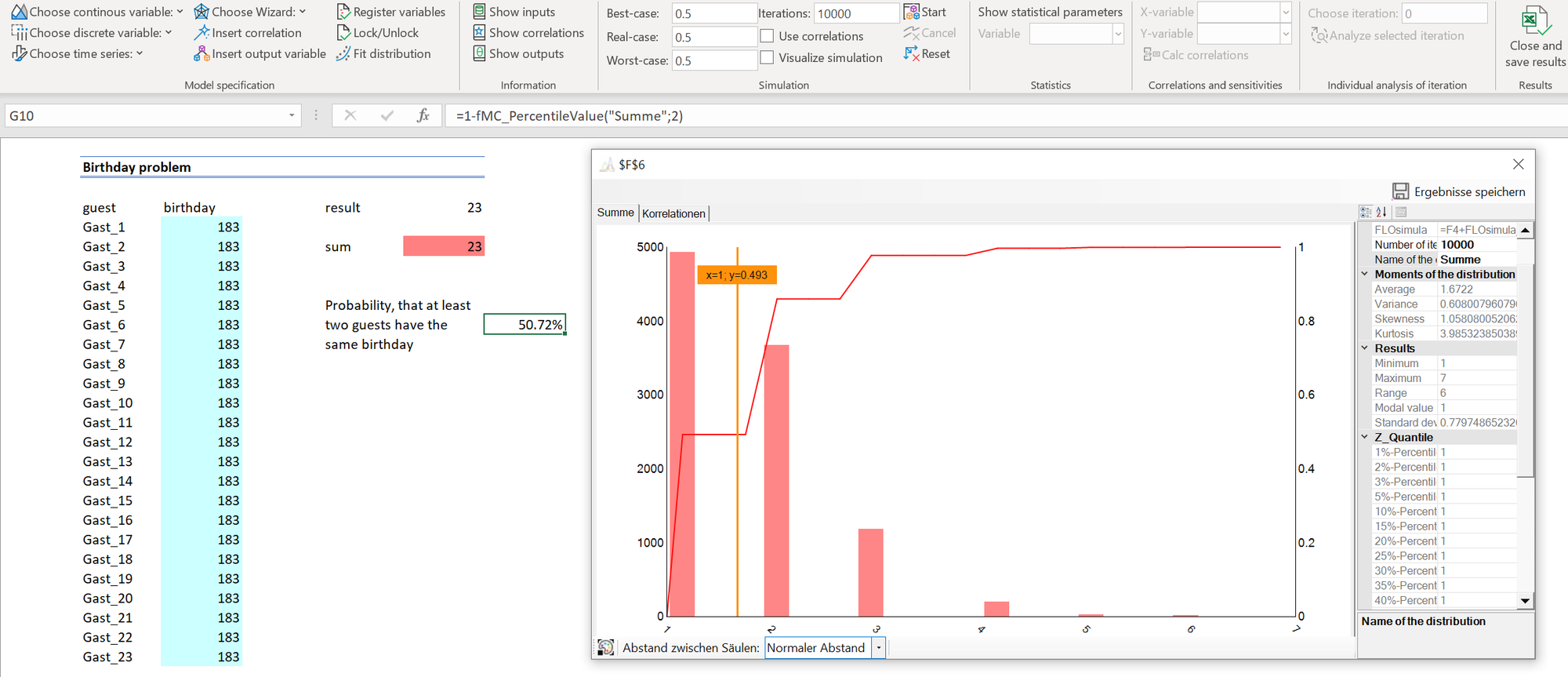
Task: Click the floppy disk save icon in results window
Action: pos(1400,191)
